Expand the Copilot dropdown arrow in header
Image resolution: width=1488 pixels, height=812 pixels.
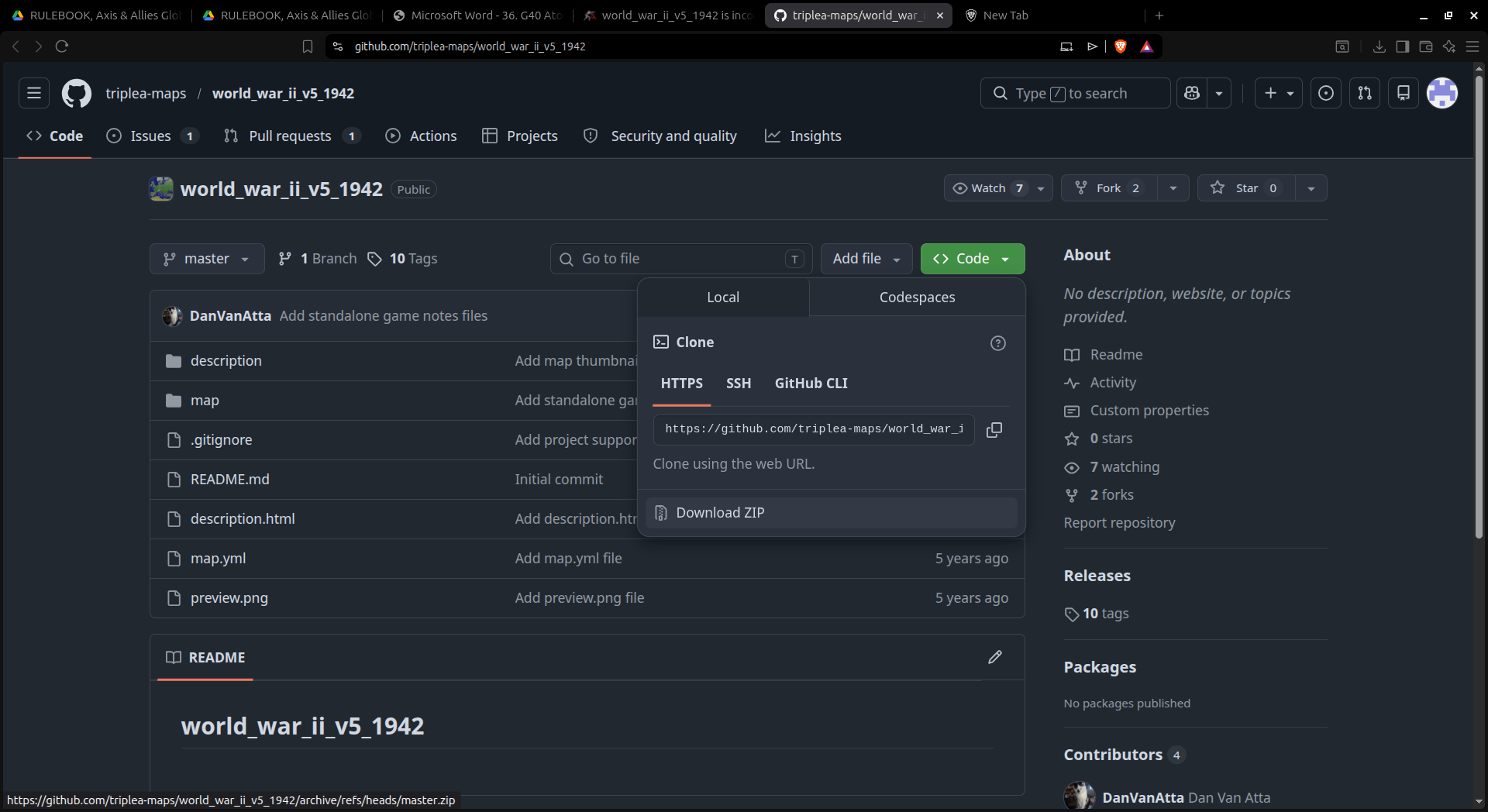1219,93
